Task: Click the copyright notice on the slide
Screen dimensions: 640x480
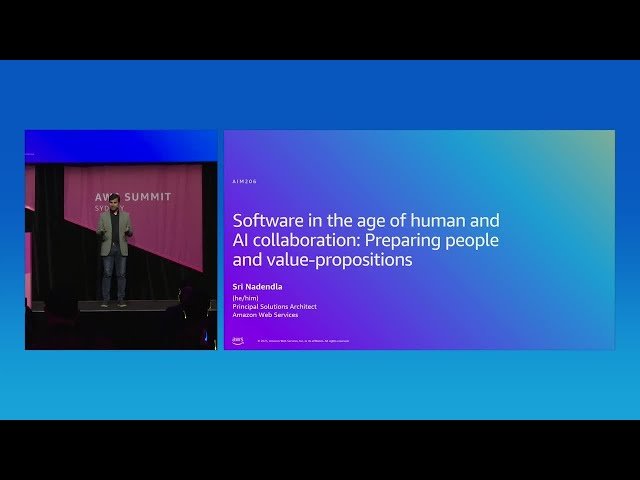Action: click(303, 341)
